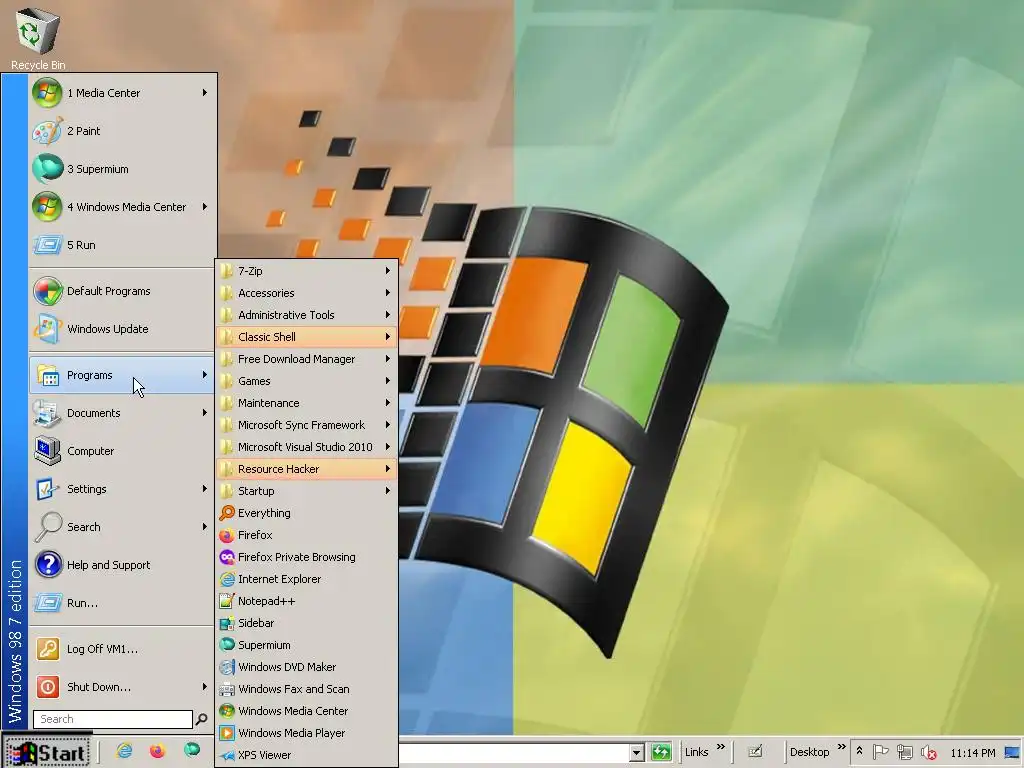Expand the Games folder
This screenshot has width=1024, height=768.
[x=306, y=381]
